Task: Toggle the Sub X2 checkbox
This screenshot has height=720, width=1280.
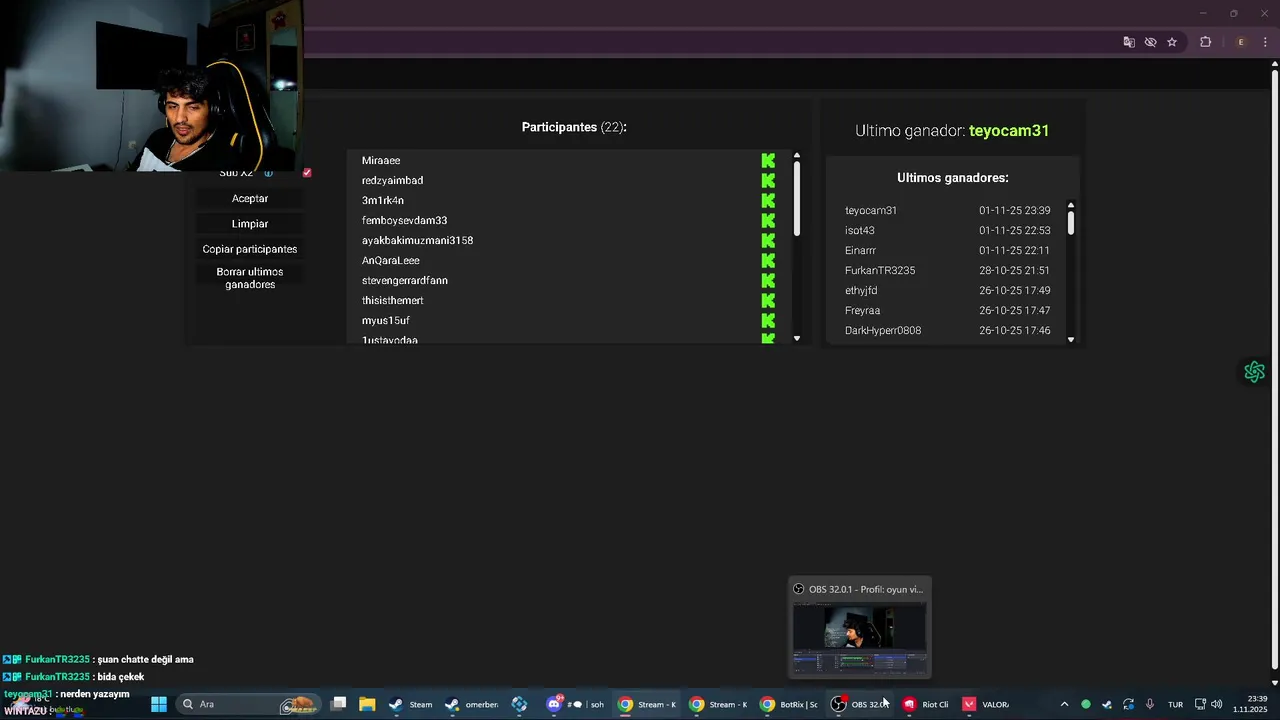Action: click(307, 172)
